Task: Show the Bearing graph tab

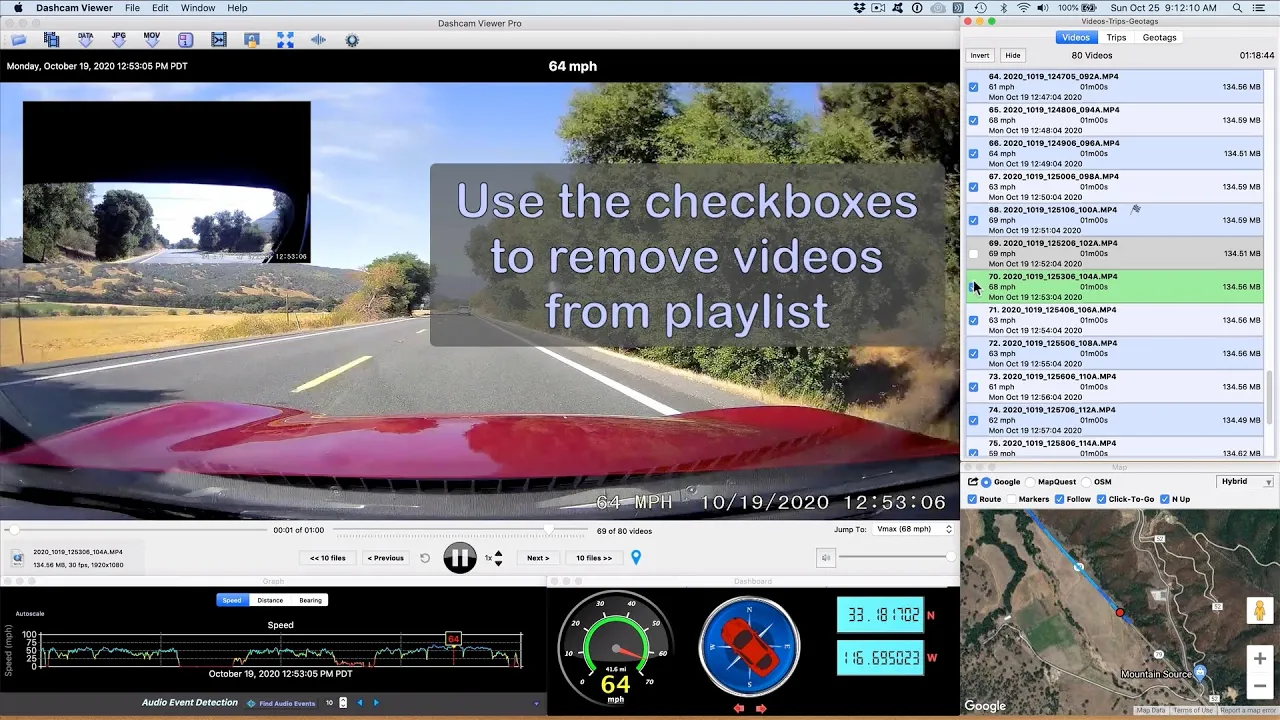Action: point(311,600)
